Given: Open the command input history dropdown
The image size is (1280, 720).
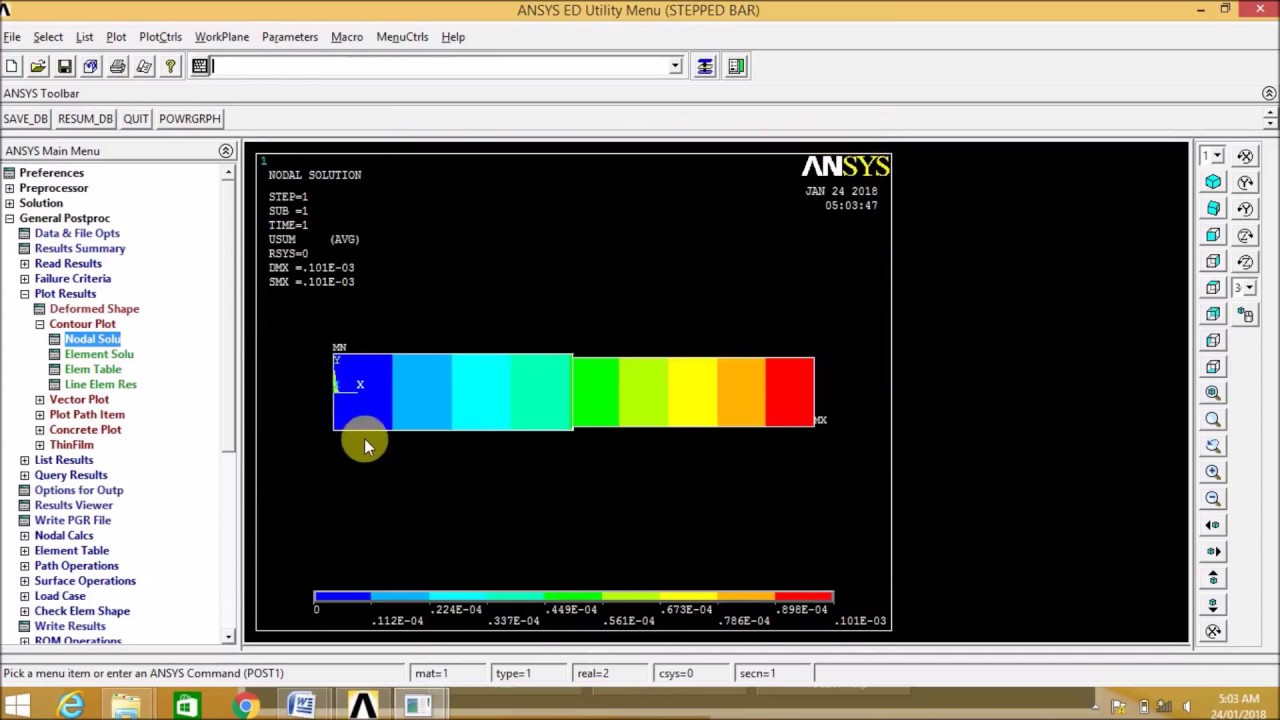Looking at the screenshot, I should 675,66.
